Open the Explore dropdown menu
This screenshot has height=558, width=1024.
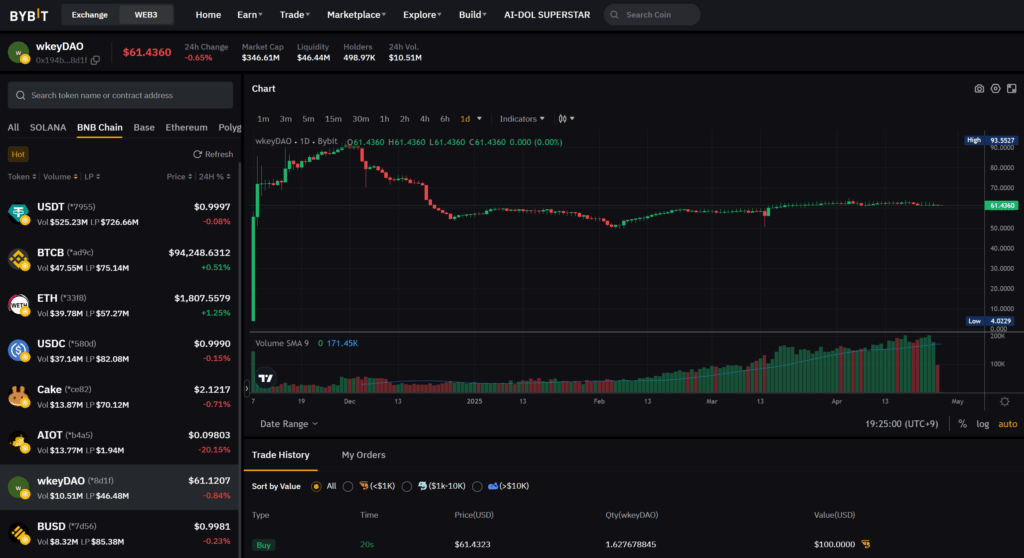click(x=422, y=14)
